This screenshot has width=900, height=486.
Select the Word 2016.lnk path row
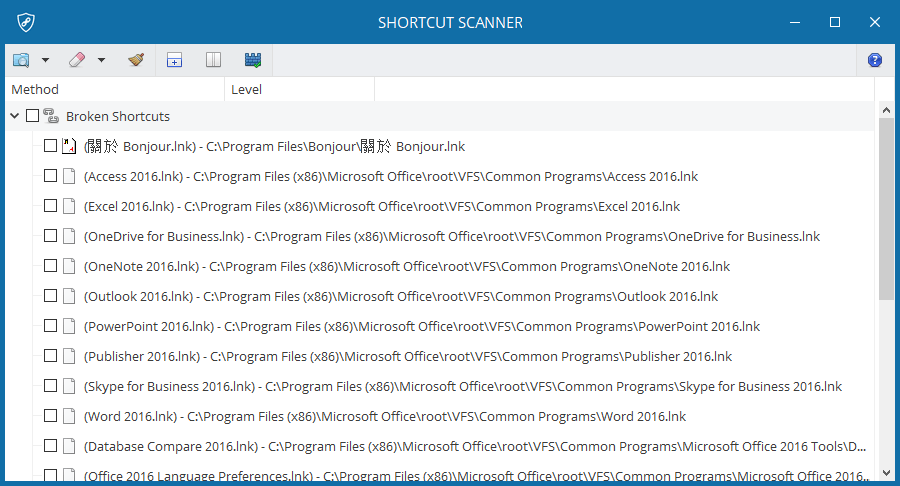pyautogui.click(x=385, y=416)
